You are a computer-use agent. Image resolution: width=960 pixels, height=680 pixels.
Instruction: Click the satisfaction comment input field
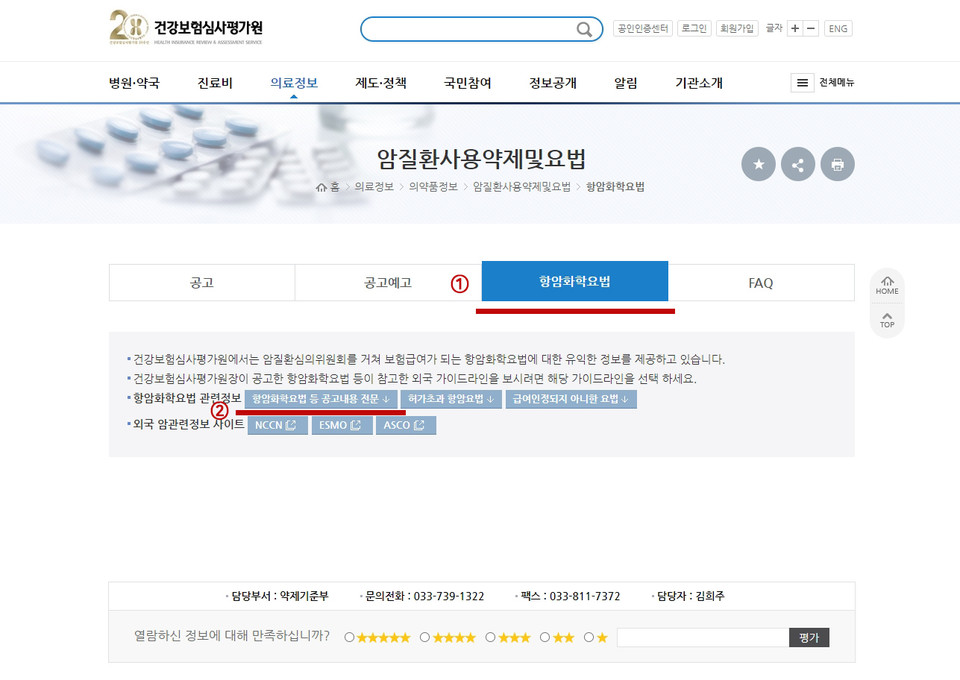(703, 637)
